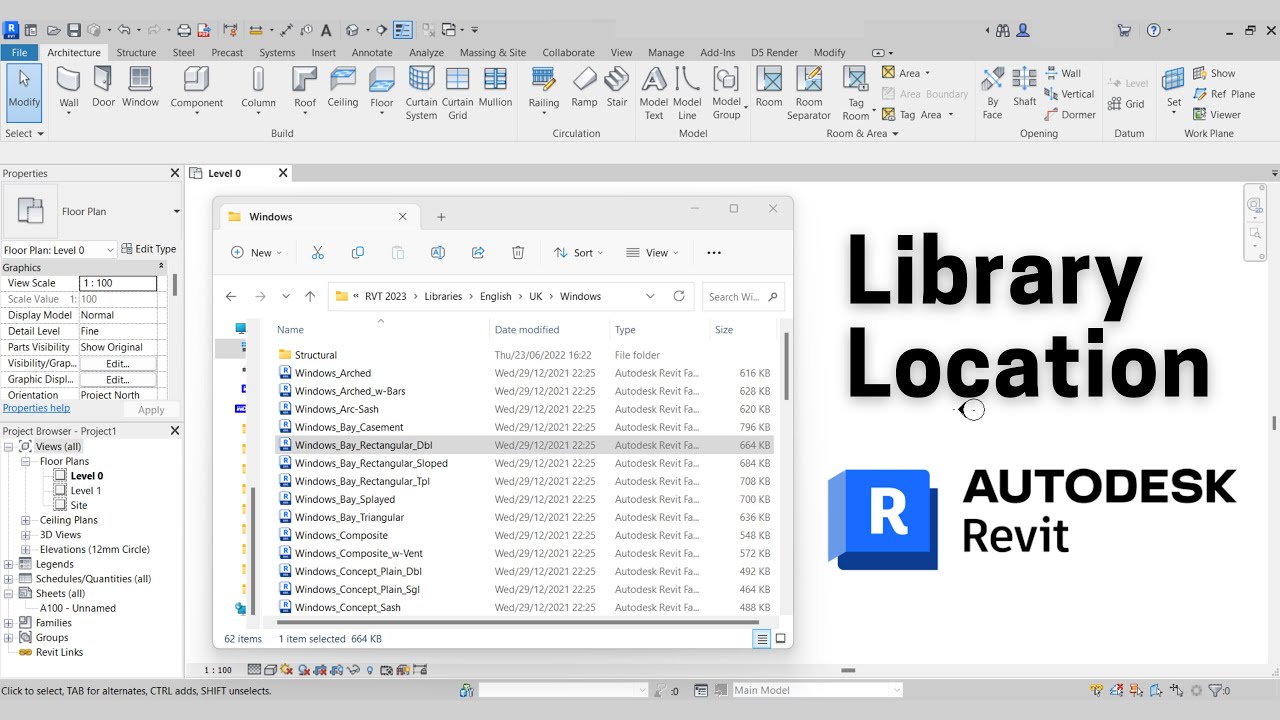Pick the Model Line tool
Screen dimensions: 1280x720
[687, 94]
